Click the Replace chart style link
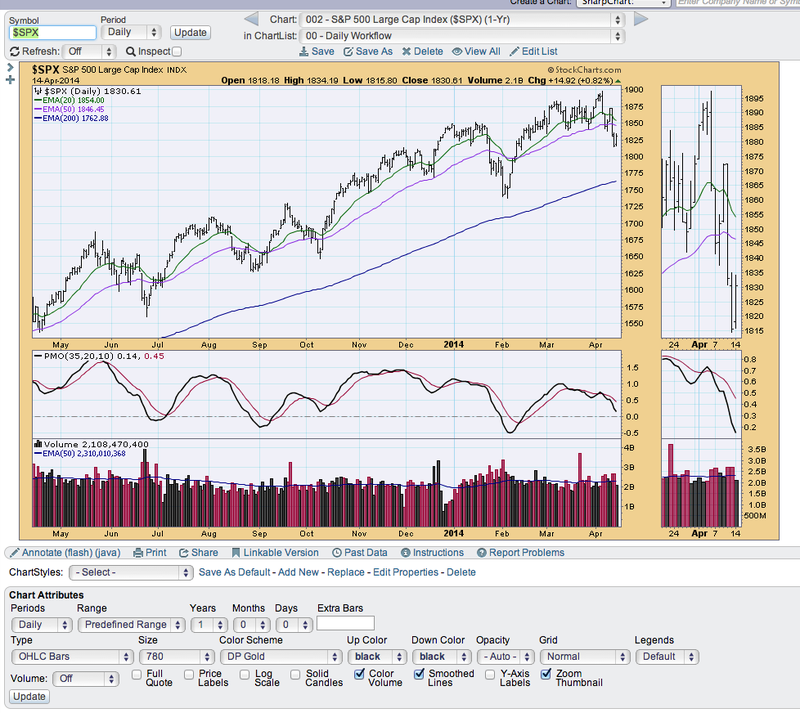The width and height of the screenshot is (800, 713). (x=346, y=573)
